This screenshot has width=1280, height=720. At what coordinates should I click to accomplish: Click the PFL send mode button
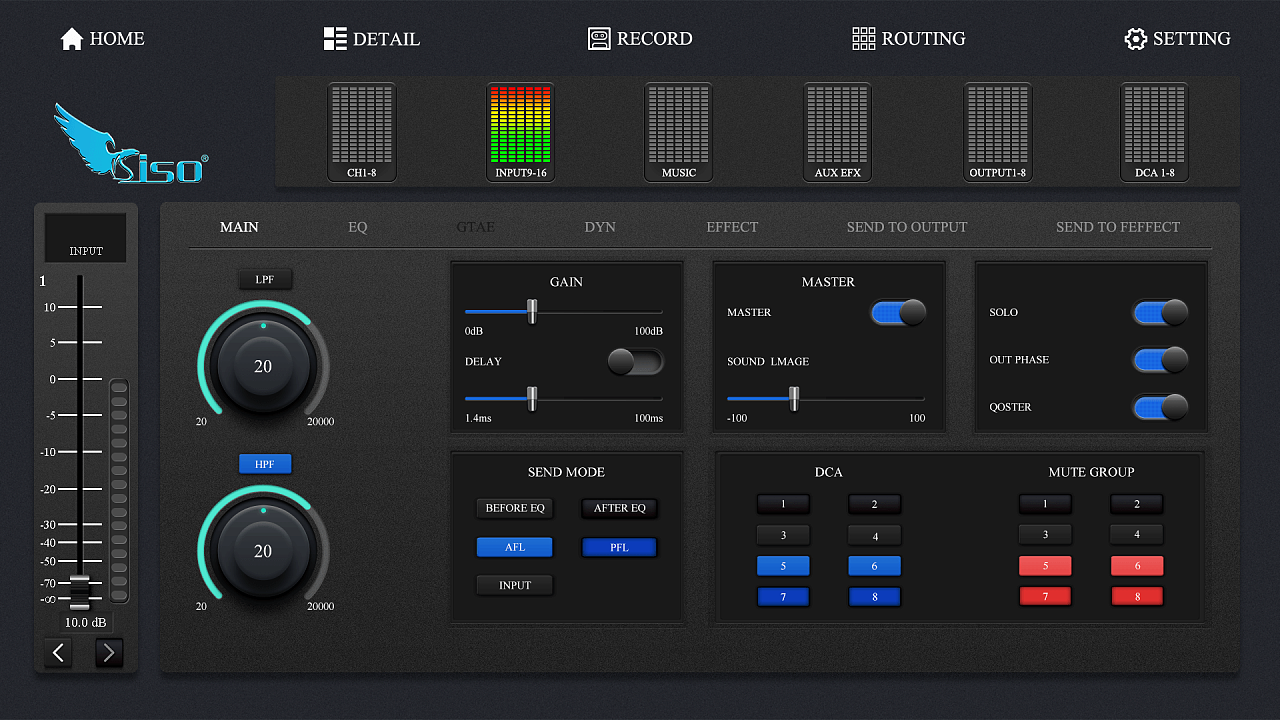(x=620, y=547)
